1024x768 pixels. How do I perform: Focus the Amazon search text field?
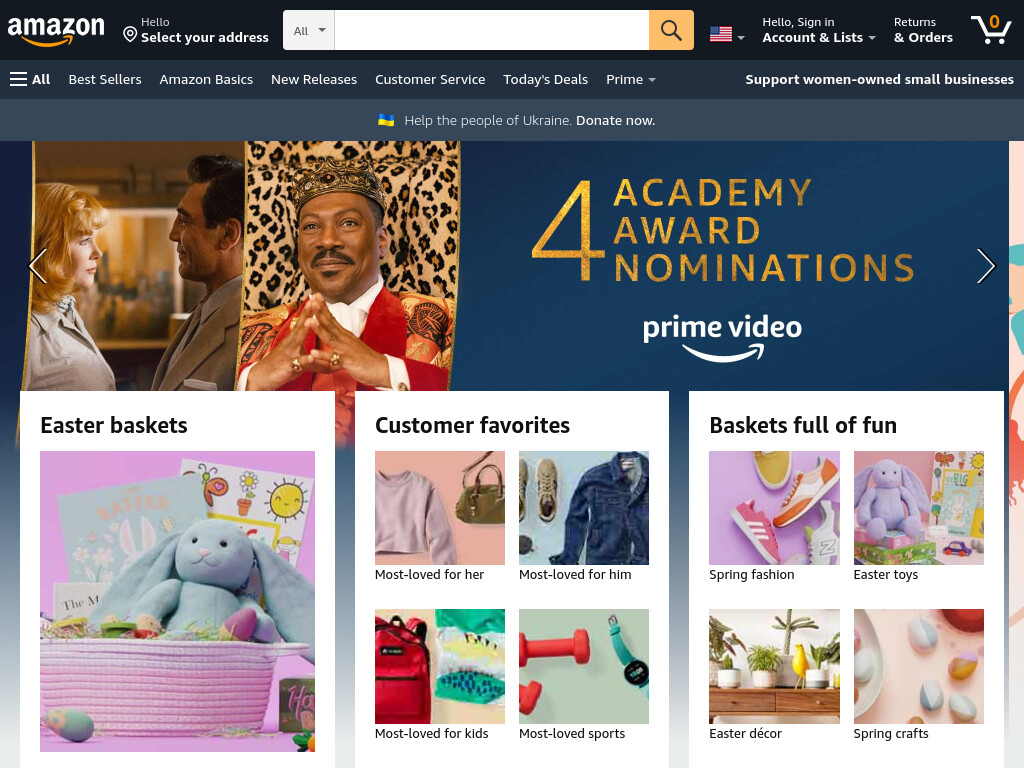click(x=491, y=30)
